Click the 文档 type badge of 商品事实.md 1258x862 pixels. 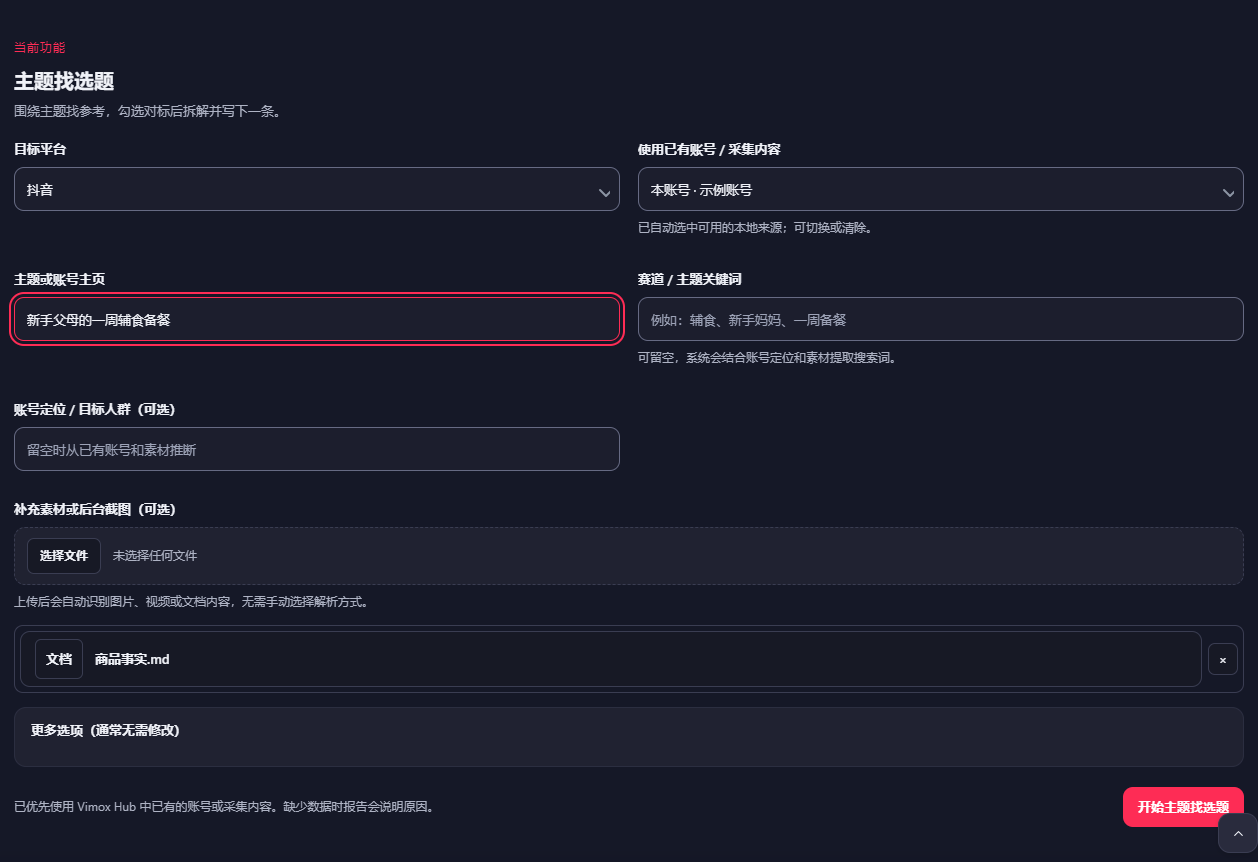pos(59,659)
